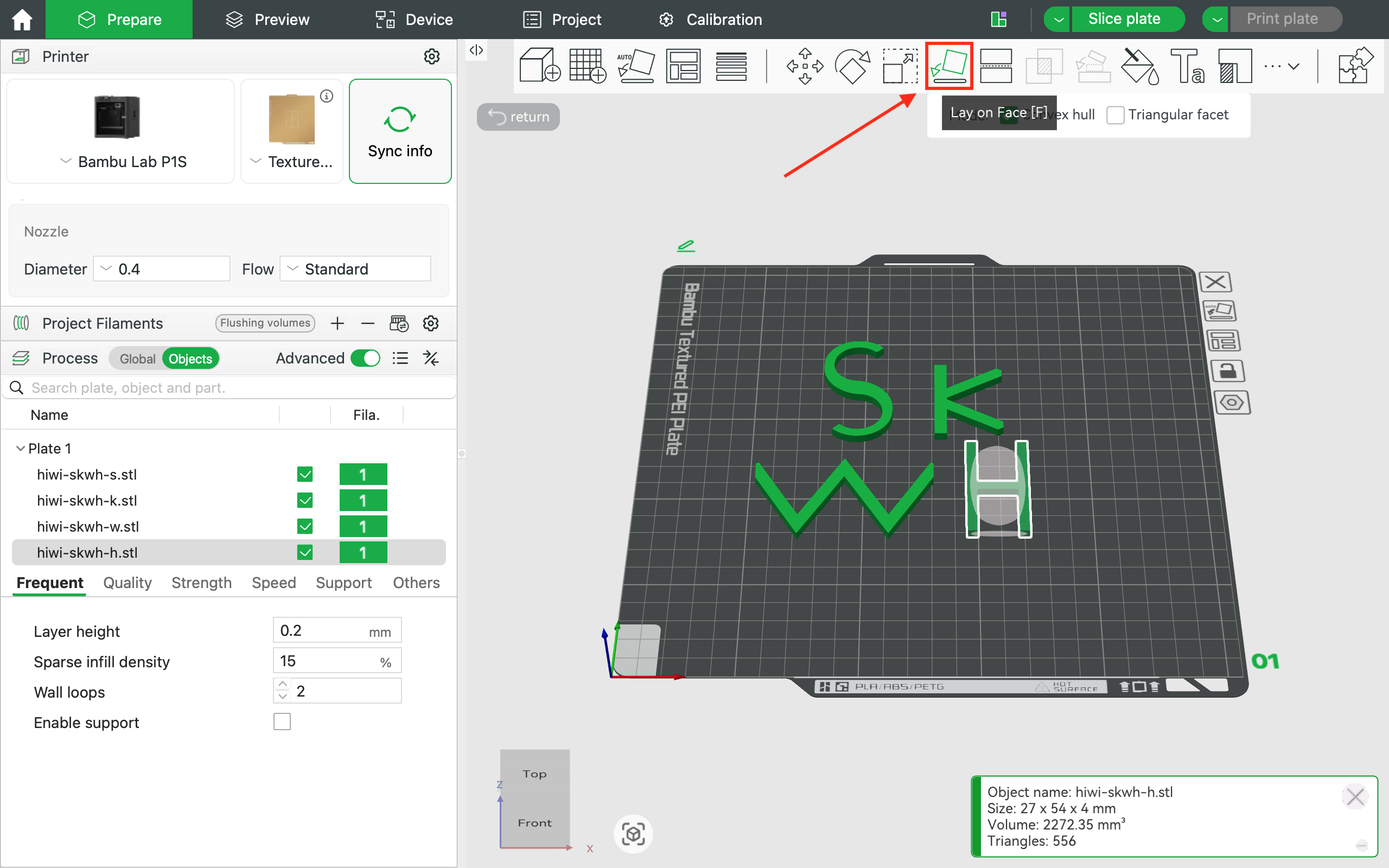The image size is (1389, 868).
Task: Open the Text shape tool
Action: click(1187, 66)
